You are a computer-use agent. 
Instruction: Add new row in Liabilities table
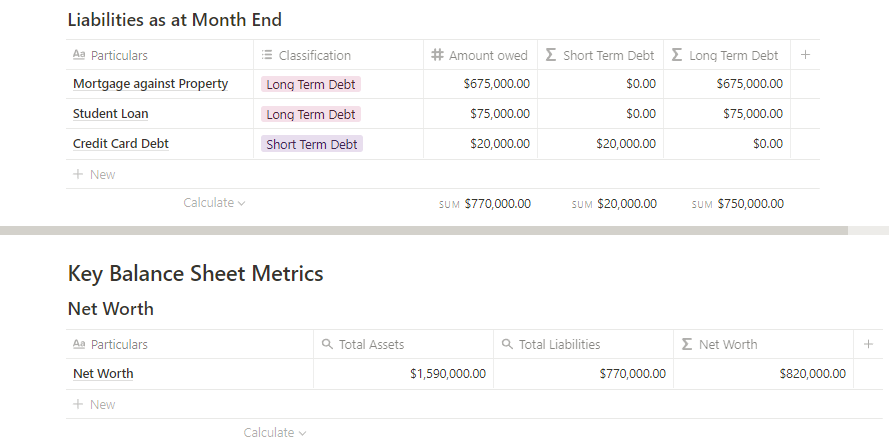[x=94, y=174]
